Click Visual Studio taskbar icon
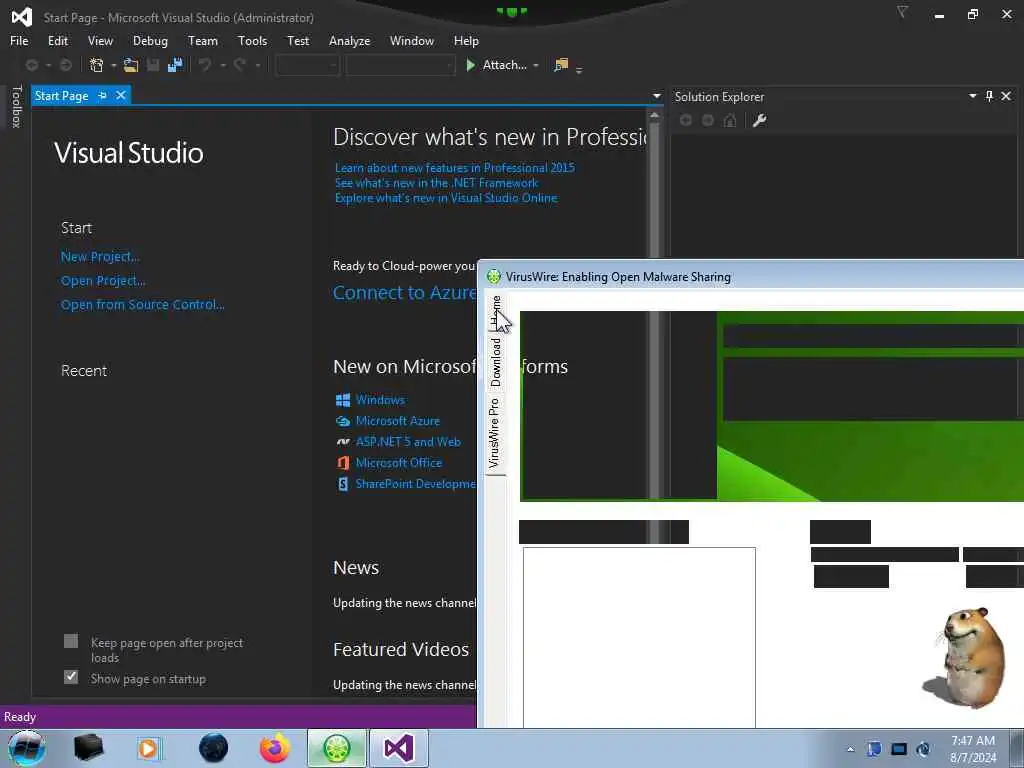Viewport: 1024px width, 768px height. pos(399,748)
